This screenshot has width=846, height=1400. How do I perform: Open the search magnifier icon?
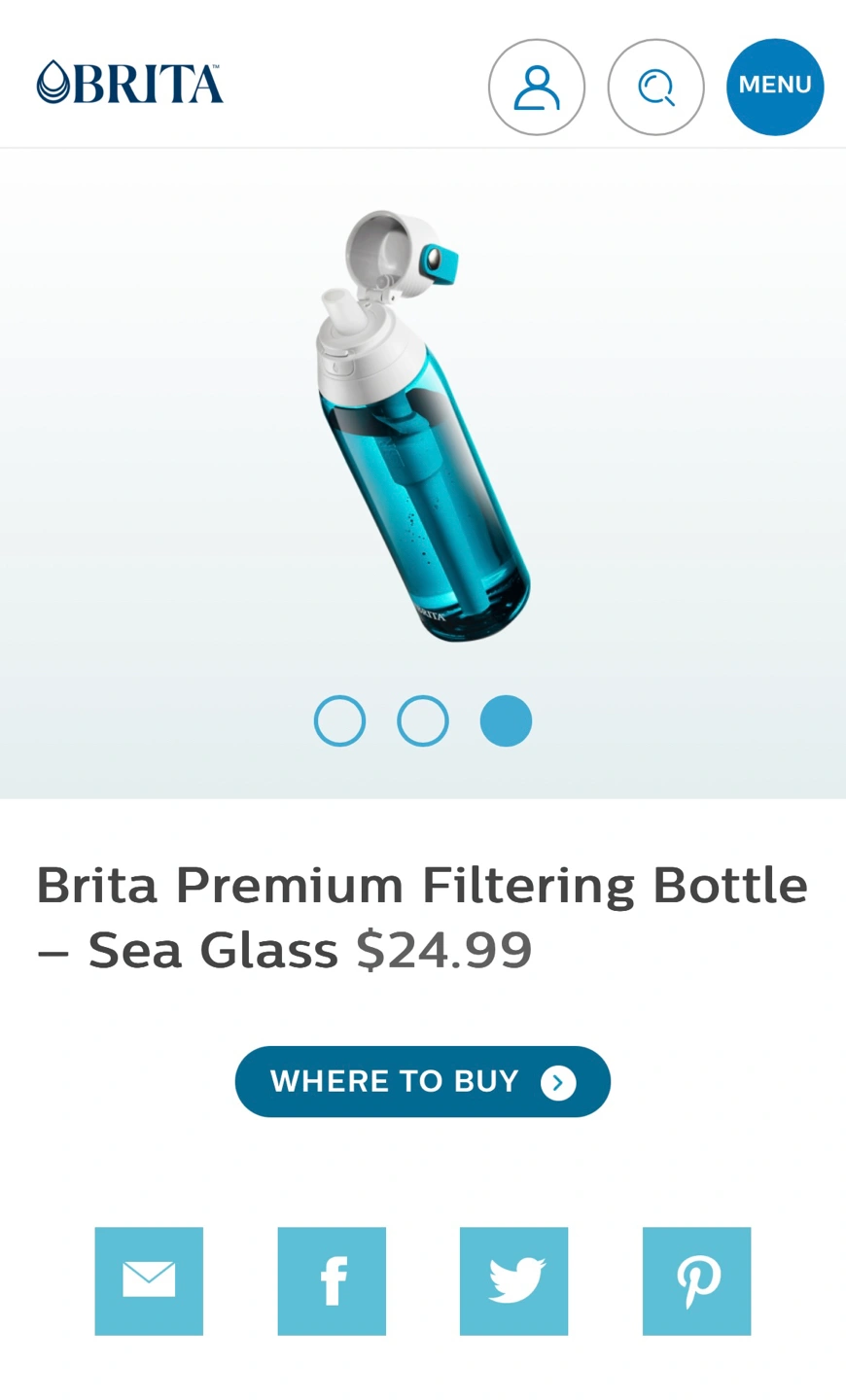click(x=656, y=87)
